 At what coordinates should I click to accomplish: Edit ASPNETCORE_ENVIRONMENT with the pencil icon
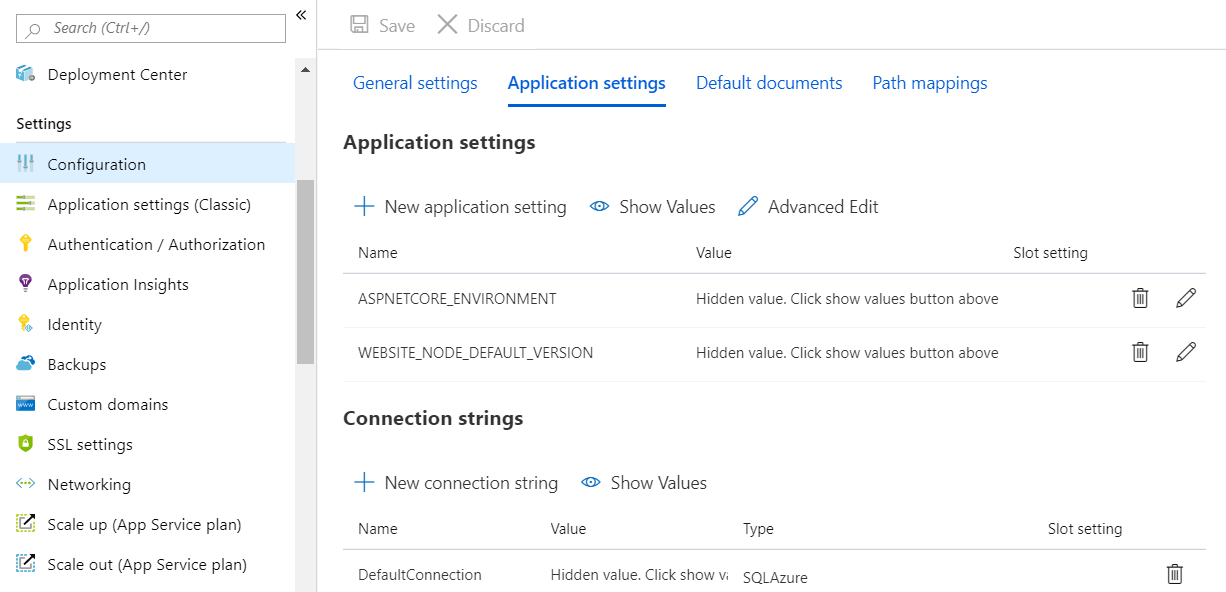tap(1186, 298)
